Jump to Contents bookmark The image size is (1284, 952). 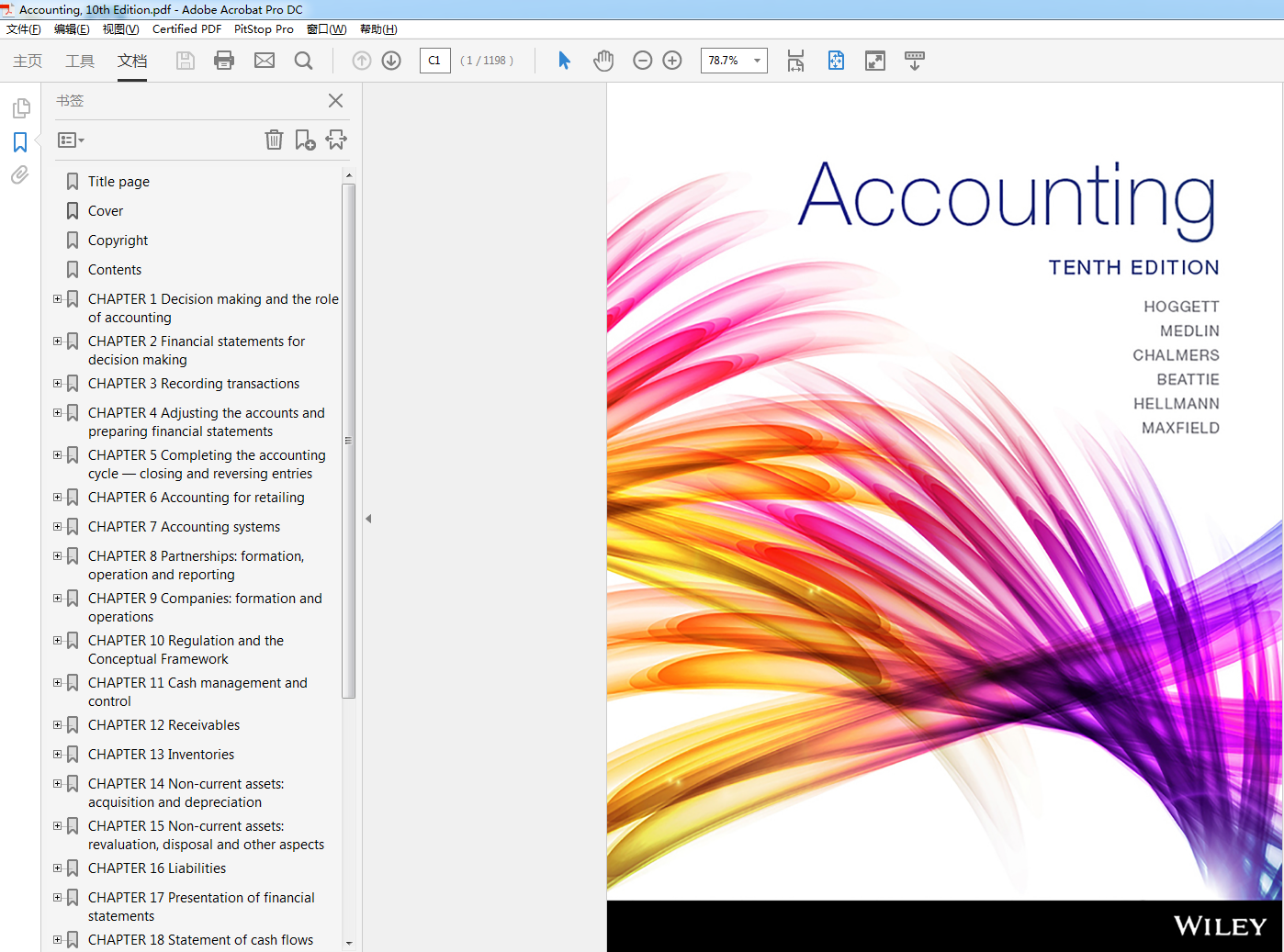click(115, 270)
